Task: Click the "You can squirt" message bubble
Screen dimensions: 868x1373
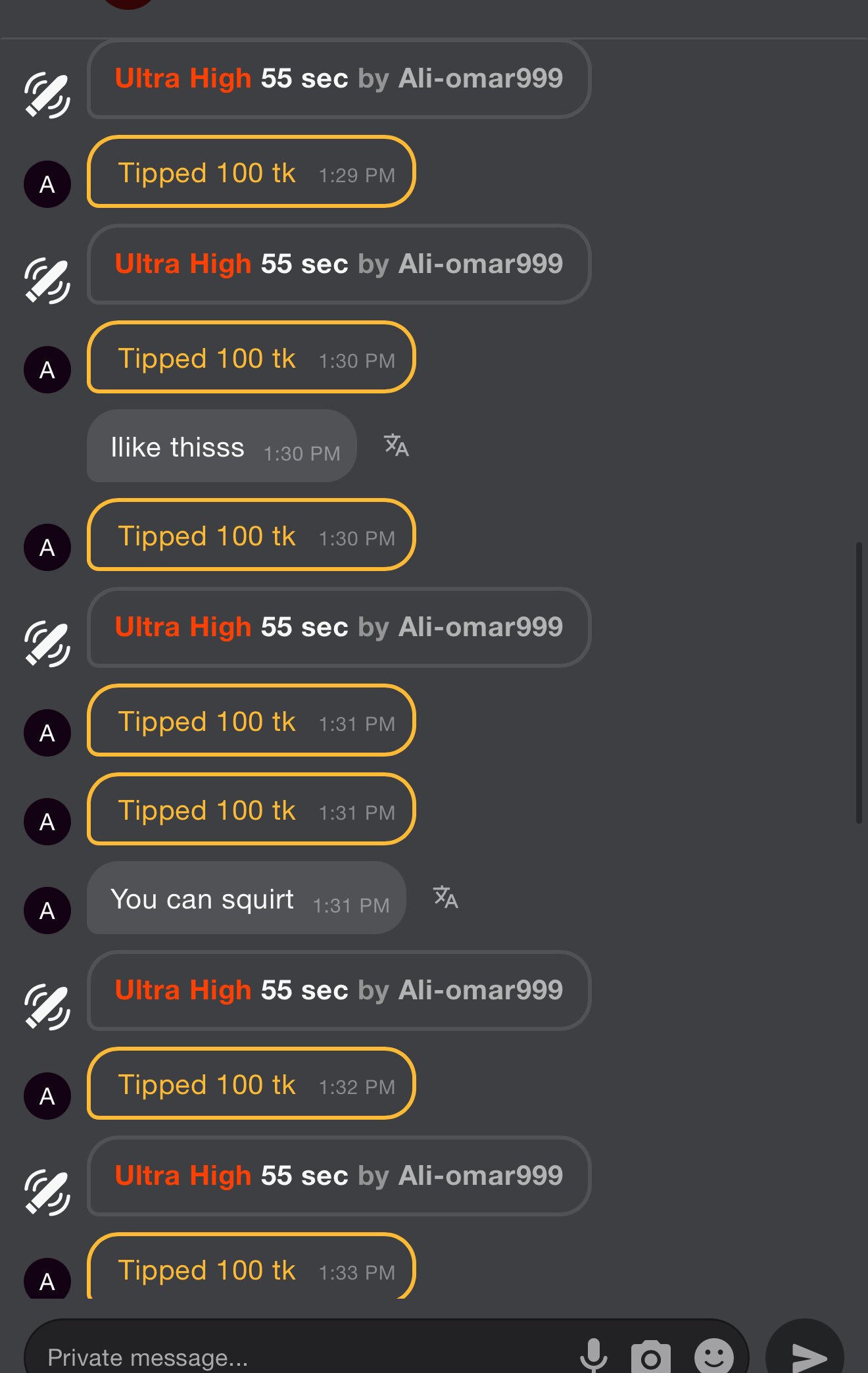Action: [x=246, y=899]
